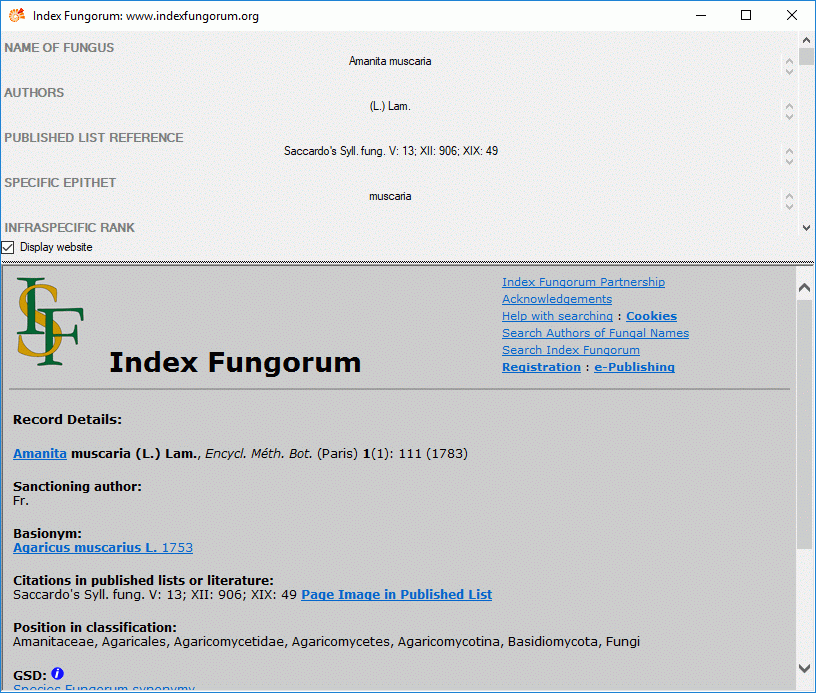Click the SPECIFIC EPITHET label

(x=60, y=183)
